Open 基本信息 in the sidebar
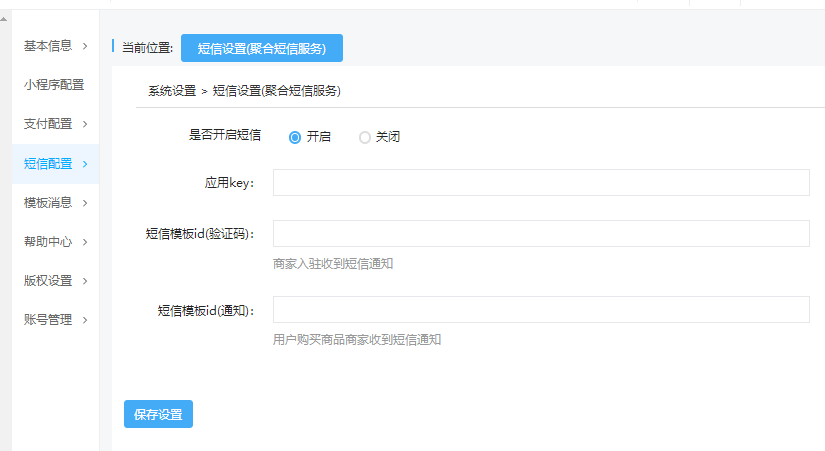The image size is (825, 451). [x=55, y=46]
